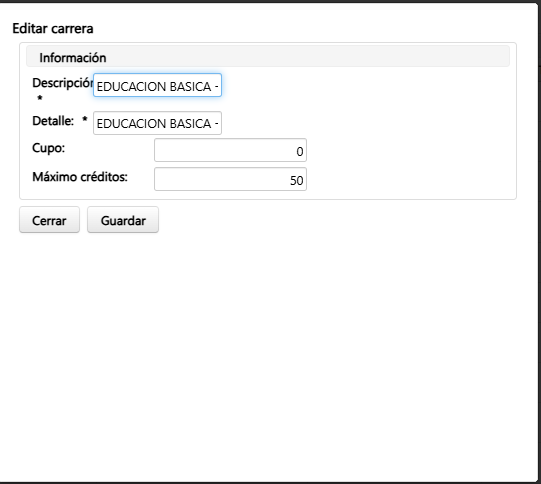
Task: Focus the Descripción text field
Action: click(x=157, y=85)
